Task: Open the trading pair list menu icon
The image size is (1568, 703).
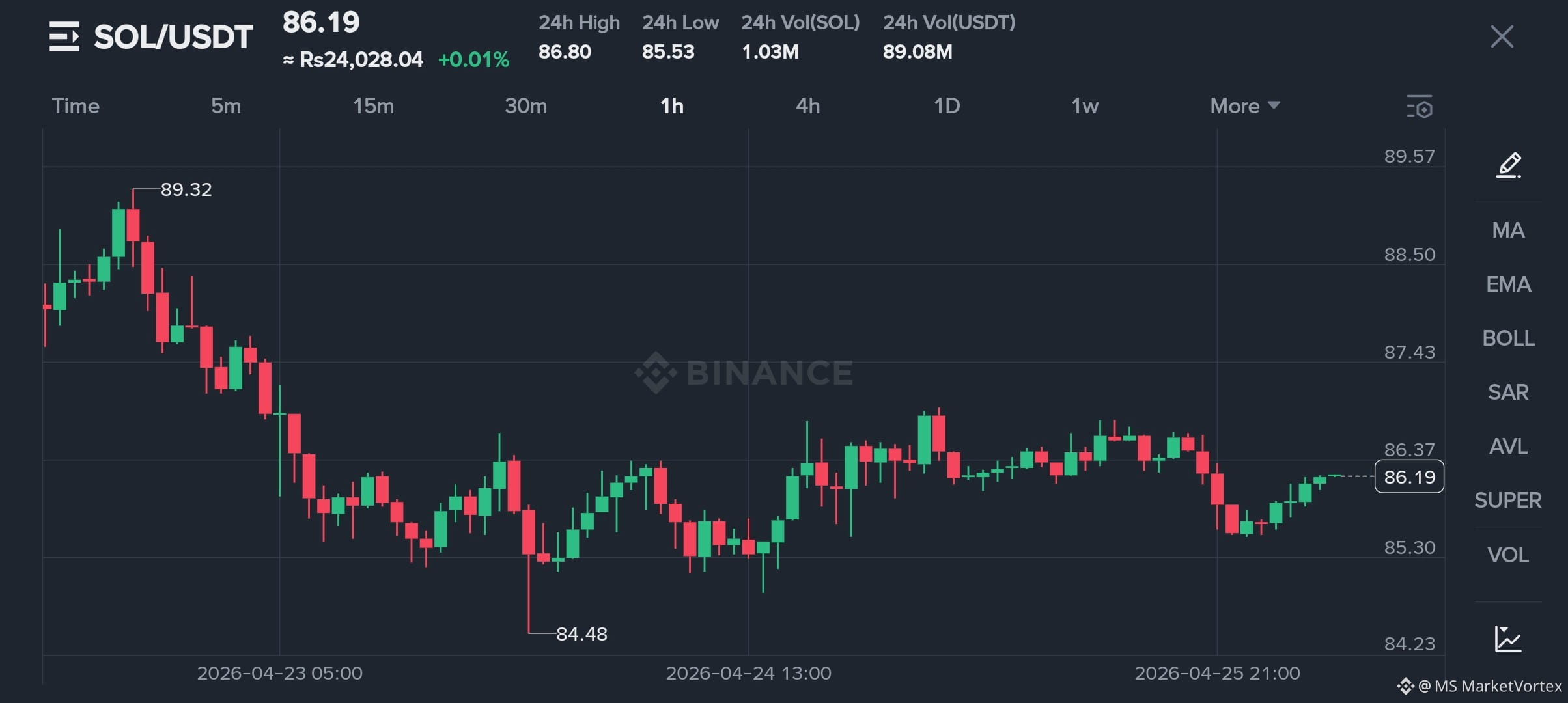Action: pyautogui.click(x=64, y=36)
